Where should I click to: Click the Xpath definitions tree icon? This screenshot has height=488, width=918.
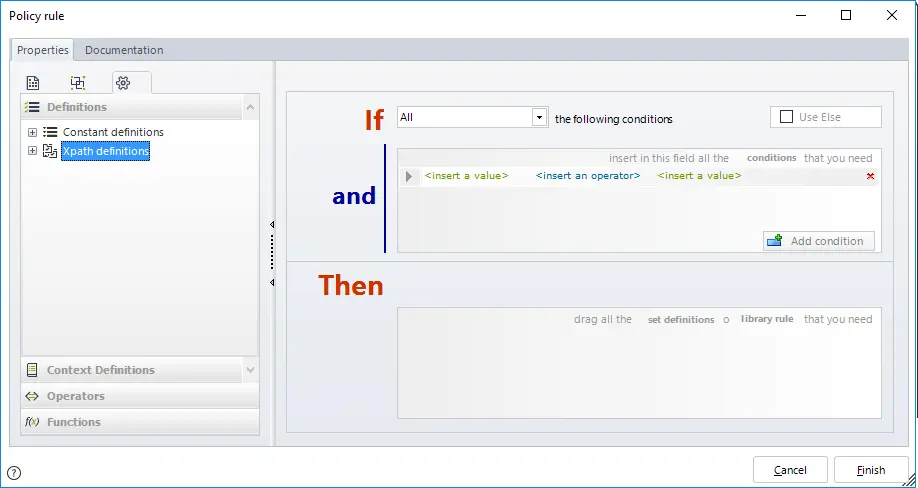(x=50, y=151)
